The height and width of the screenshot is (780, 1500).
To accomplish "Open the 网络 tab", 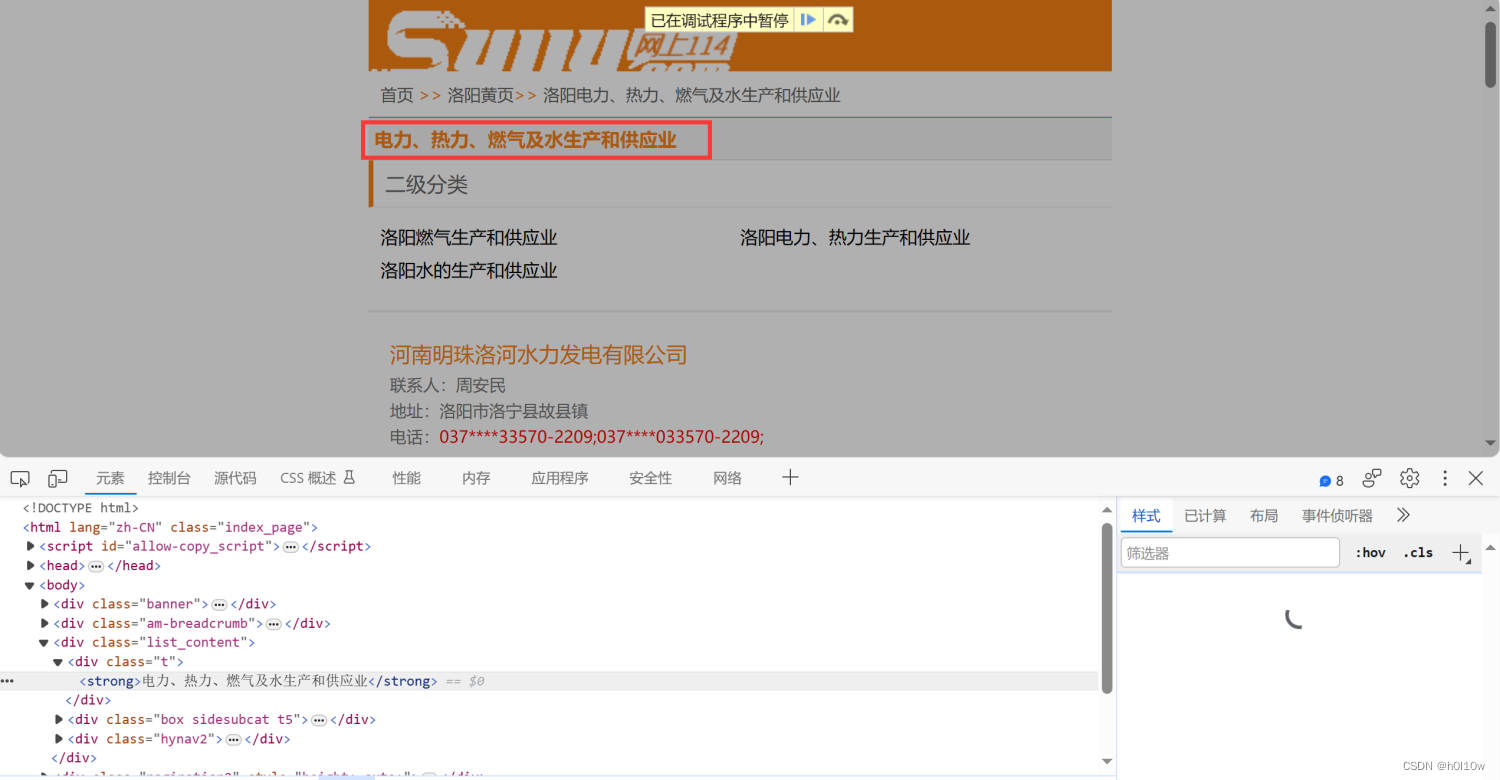I will click(x=728, y=478).
